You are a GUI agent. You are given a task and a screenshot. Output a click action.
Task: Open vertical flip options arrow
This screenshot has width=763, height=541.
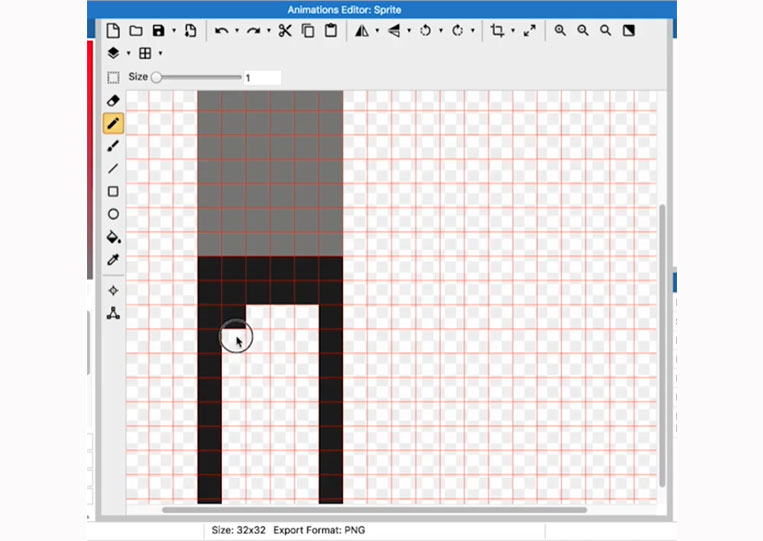click(x=409, y=31)
